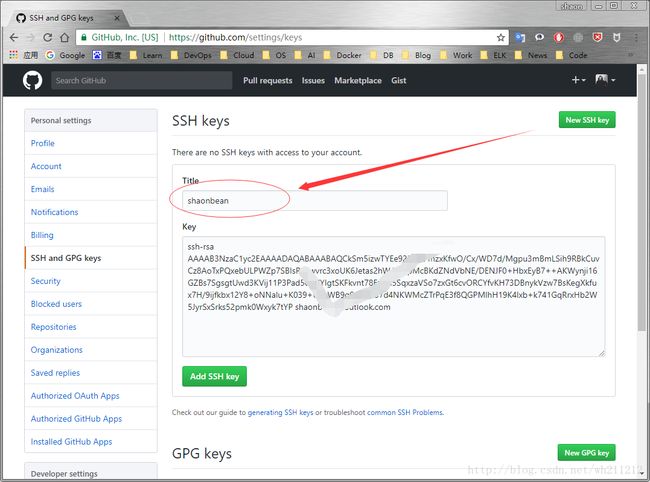Bookmark page with the star icon
The width and height of the screenshot is (650, 482).
501,38
